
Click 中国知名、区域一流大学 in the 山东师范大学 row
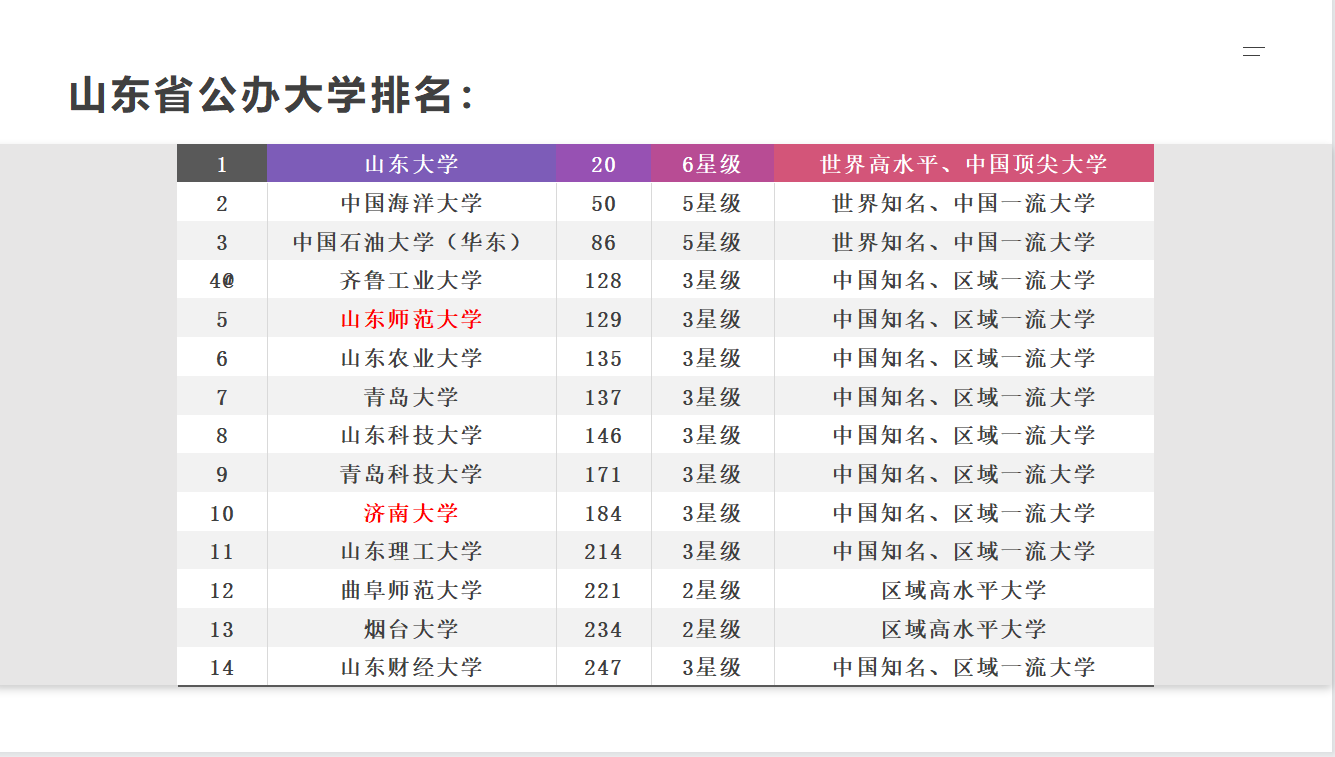pyautogui.click(x=964, y=319)
